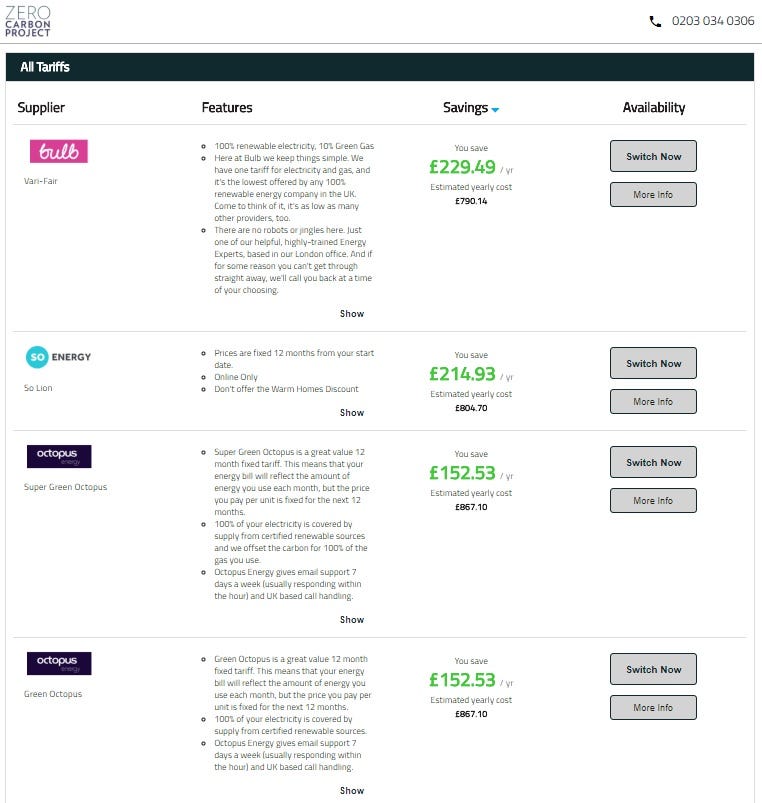762x803 pixels.
Task: Switch now to Green Octopus tariff
Action: 653,669
